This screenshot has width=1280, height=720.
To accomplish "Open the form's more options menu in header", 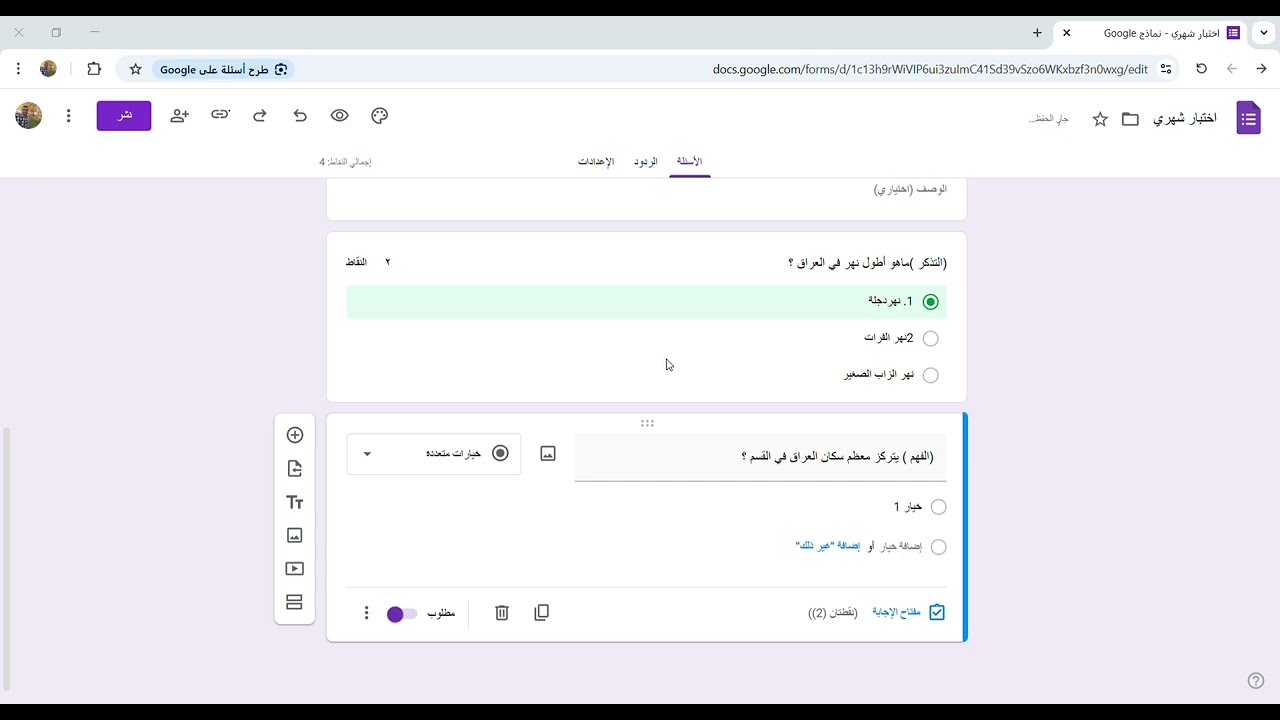I will 68,116.
